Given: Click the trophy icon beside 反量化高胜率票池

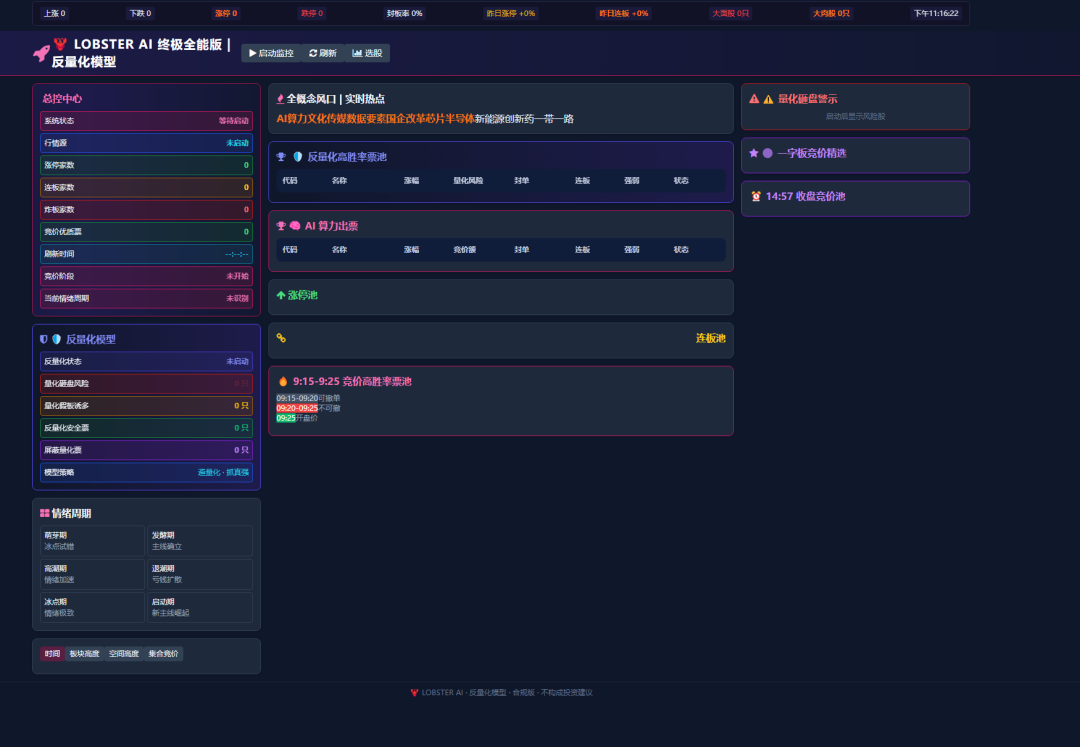Looking at the screenshot, I should (281, 157).
